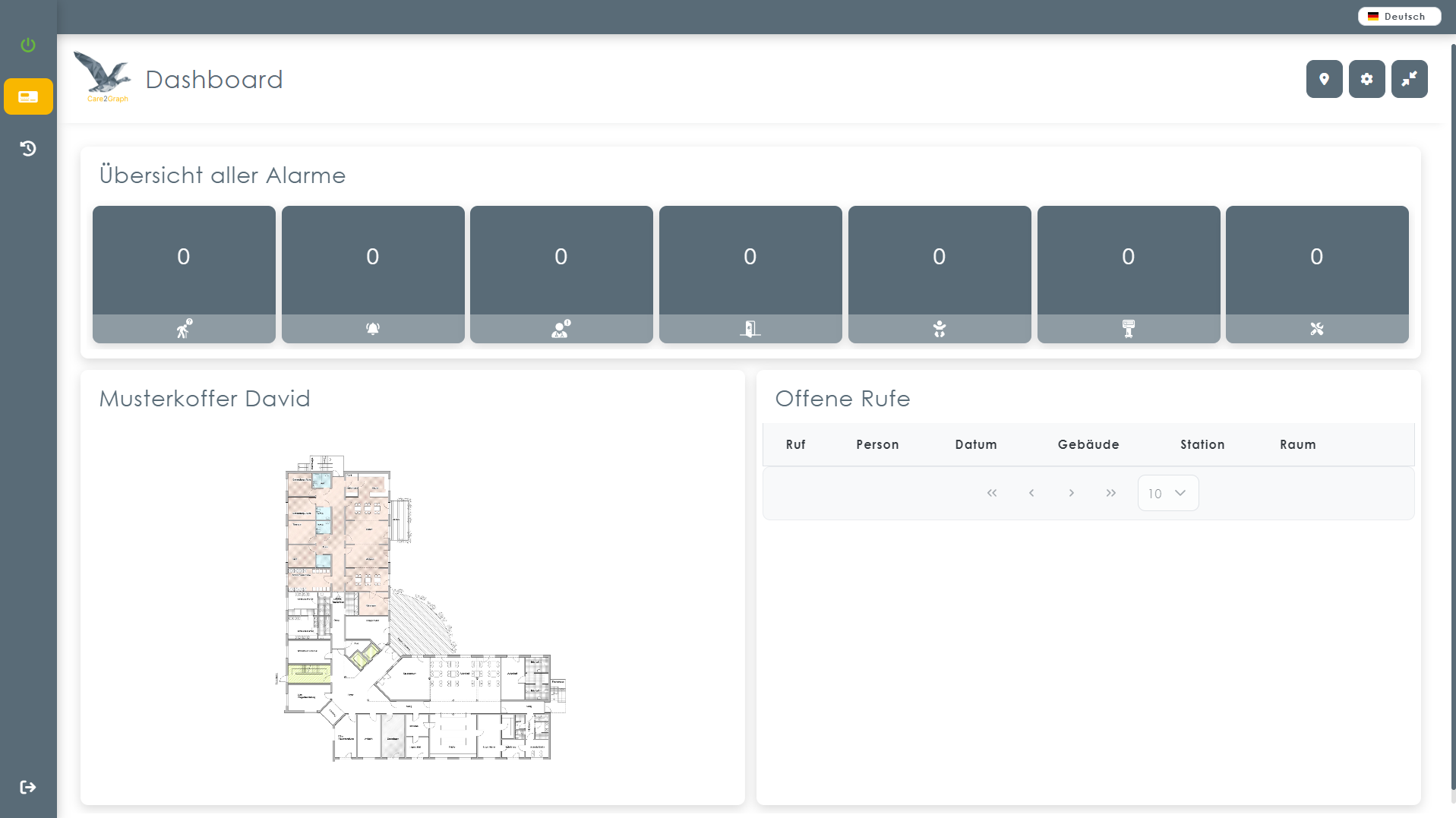Open the history clock sidebar item

pos(28,148)
